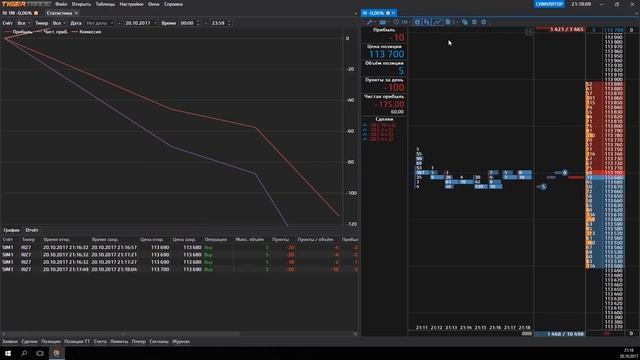The width and height of the screenshot is (640, 360).
Task: Click the 1 423 / 7 465 ask volume header
Action: click(x=560, y=29)
